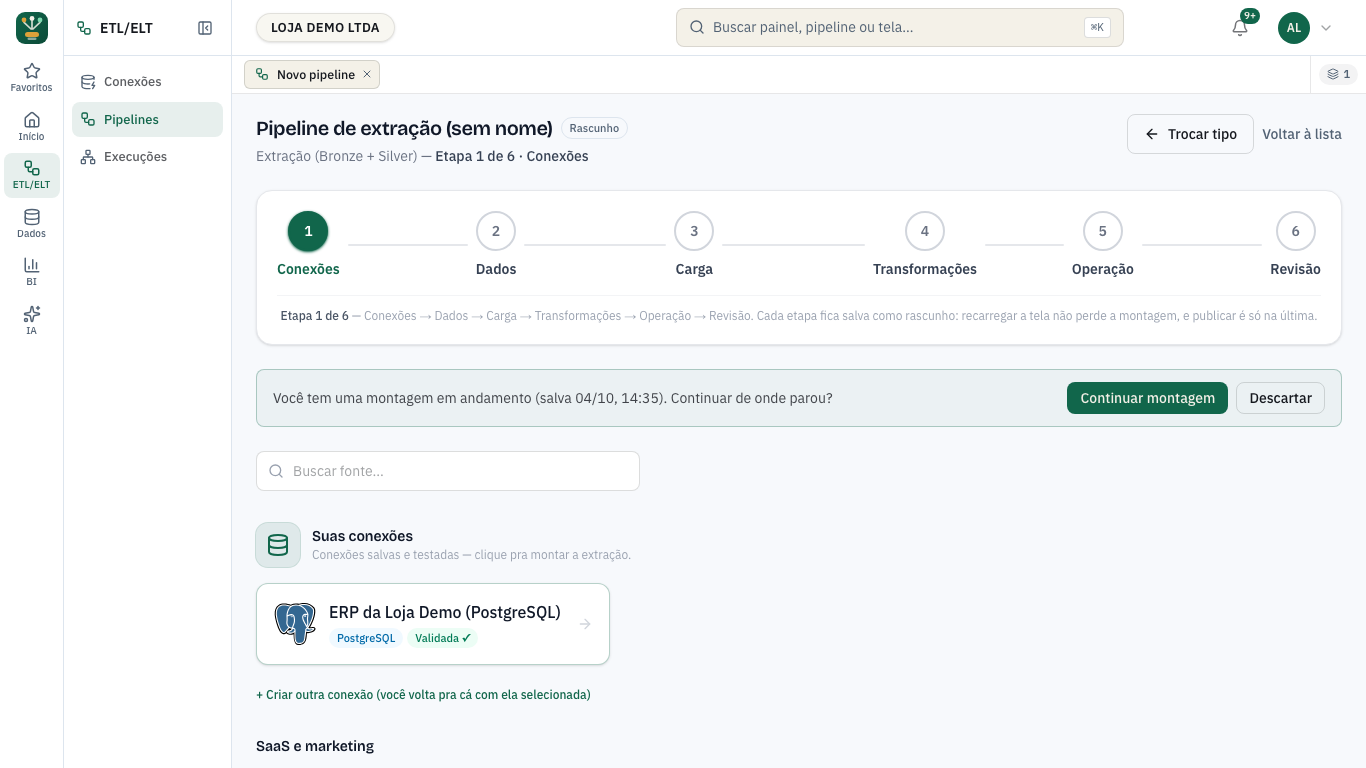1366x768 pixels.
Task: Open notifications bell
Action: tap(1240, 28)
